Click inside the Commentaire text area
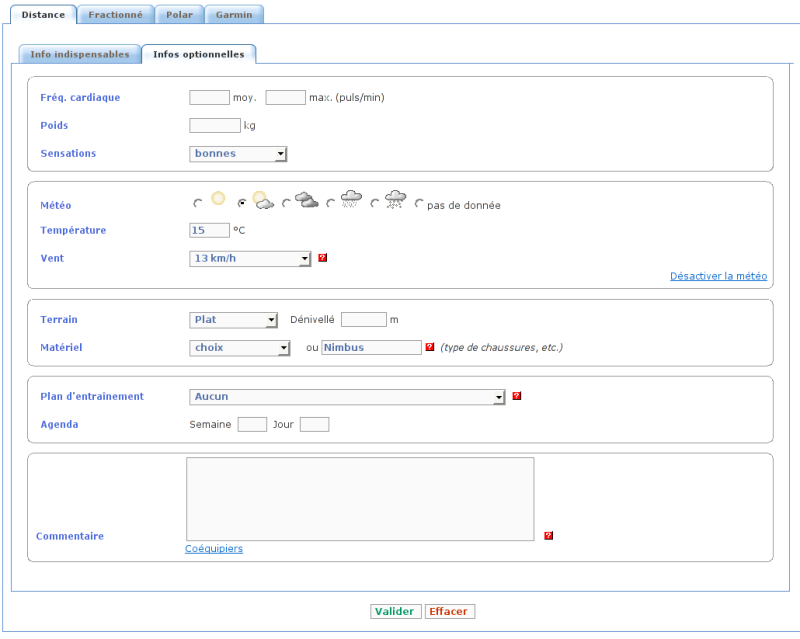800x639 pixels. pyautogui.click(x=360, y=499)
